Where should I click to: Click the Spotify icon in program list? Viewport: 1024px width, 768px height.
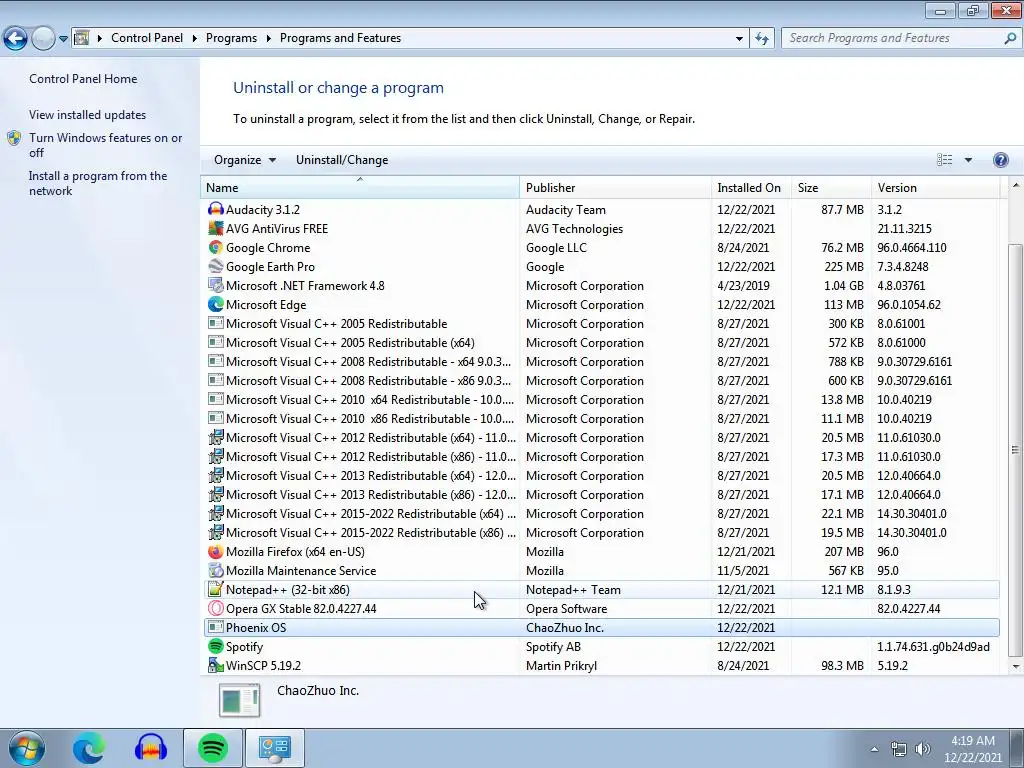point(216,646)
